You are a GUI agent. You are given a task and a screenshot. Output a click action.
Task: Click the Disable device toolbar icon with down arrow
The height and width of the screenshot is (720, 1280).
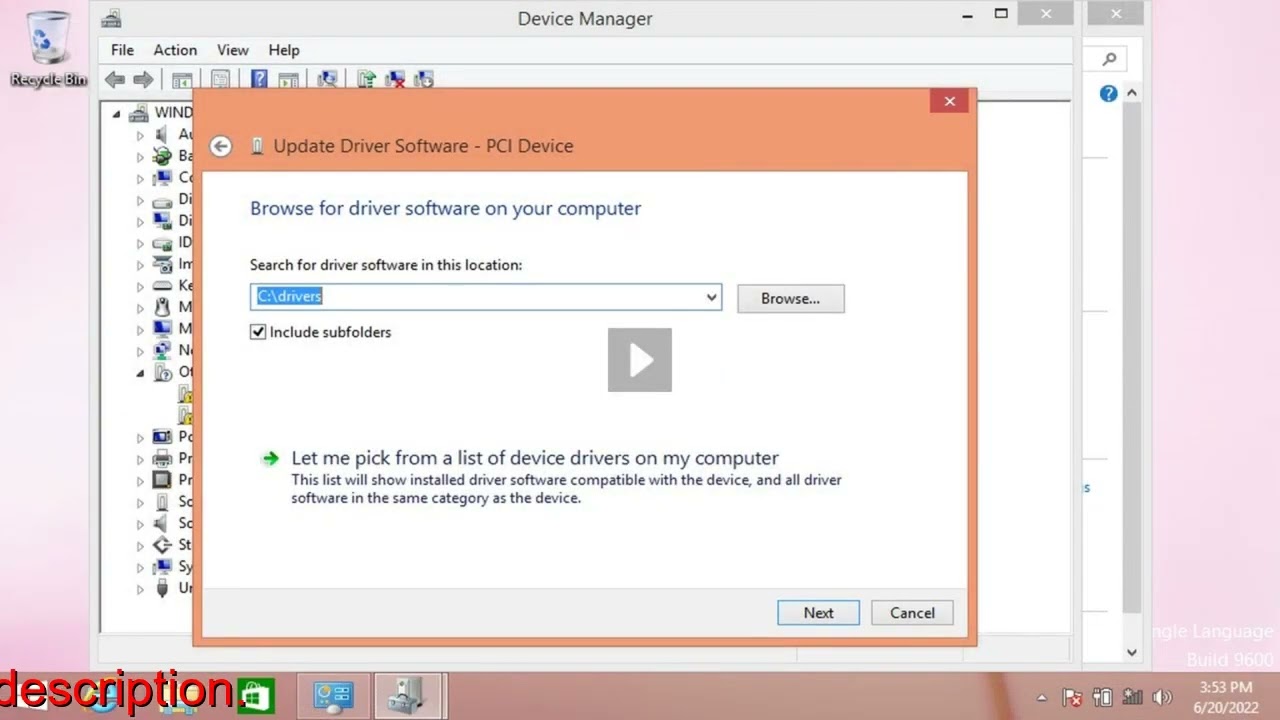[x=424, y=80]
